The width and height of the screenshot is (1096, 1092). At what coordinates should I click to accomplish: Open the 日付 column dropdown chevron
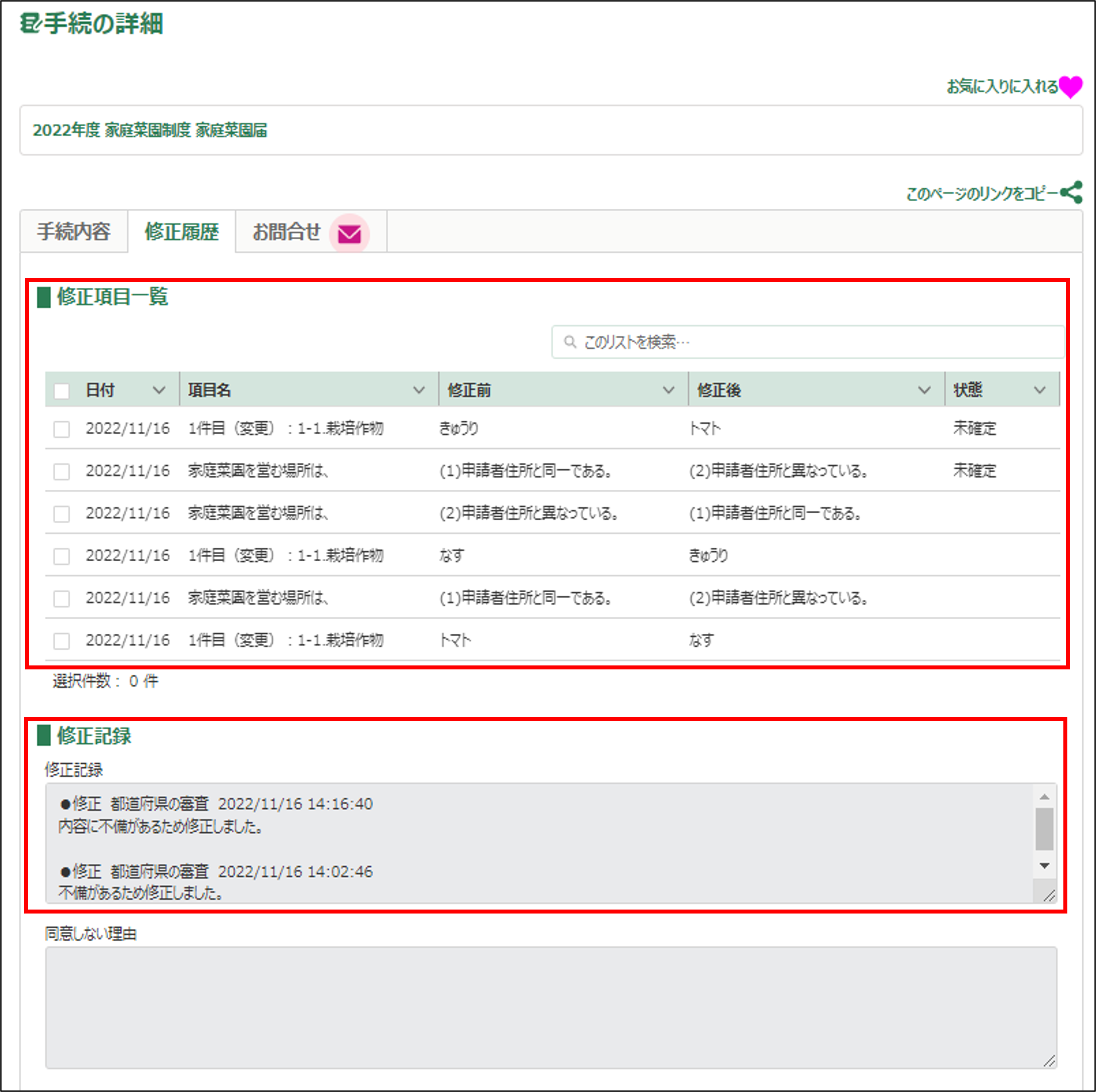[159, 390]
